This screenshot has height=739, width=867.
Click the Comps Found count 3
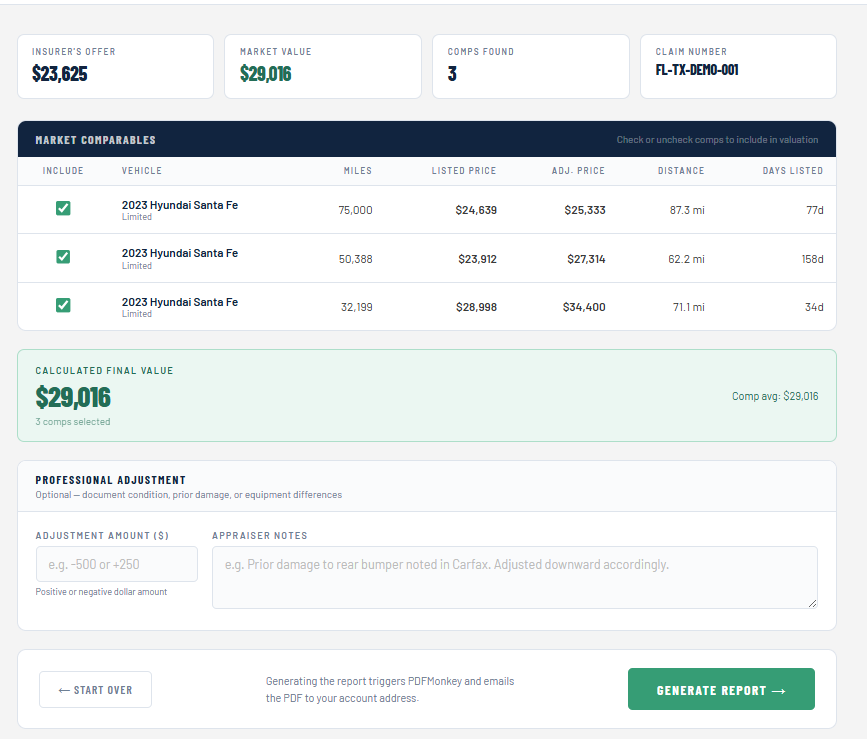(452, 74)
